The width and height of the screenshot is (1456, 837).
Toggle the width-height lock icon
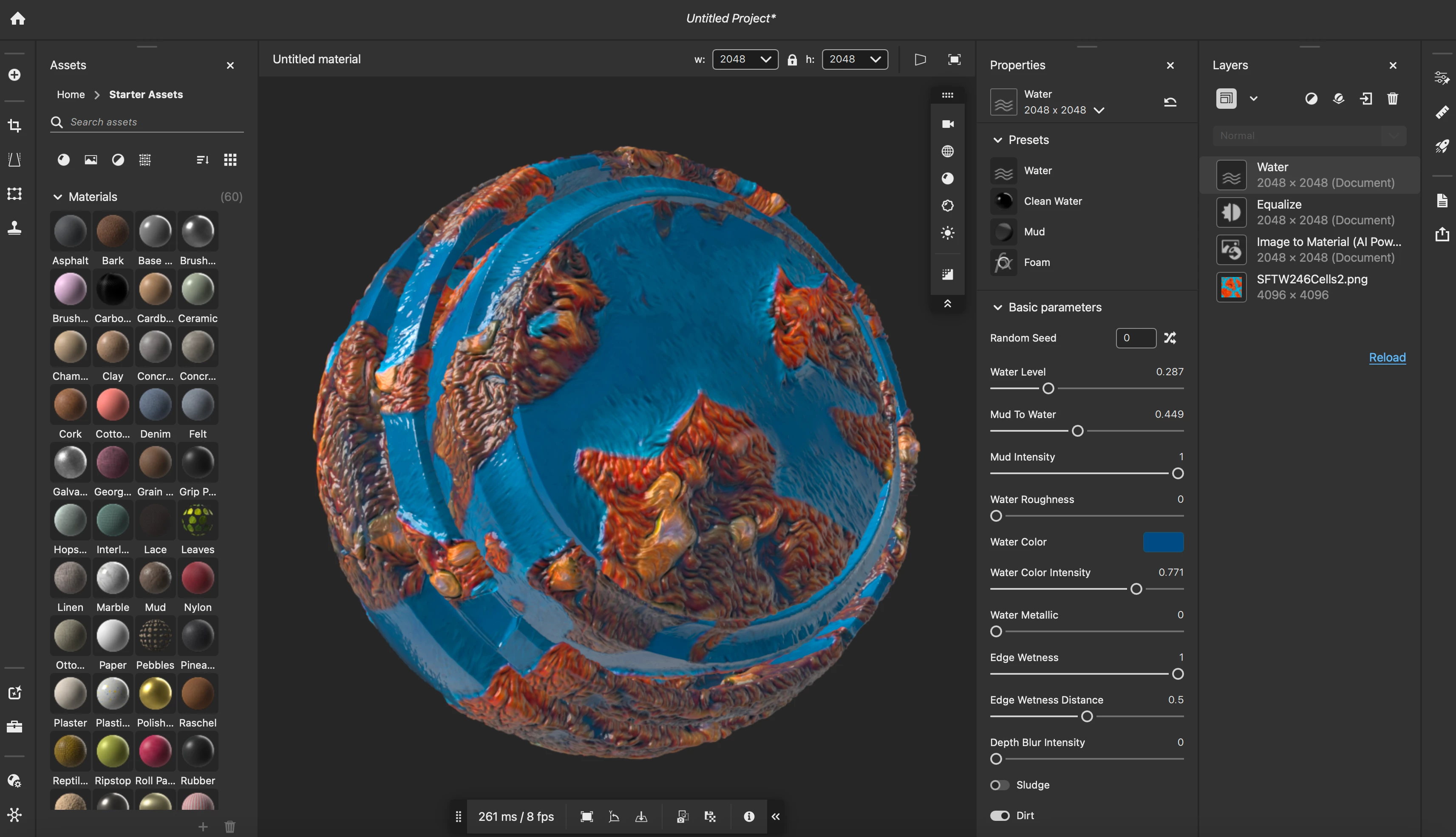coord(792,59)
